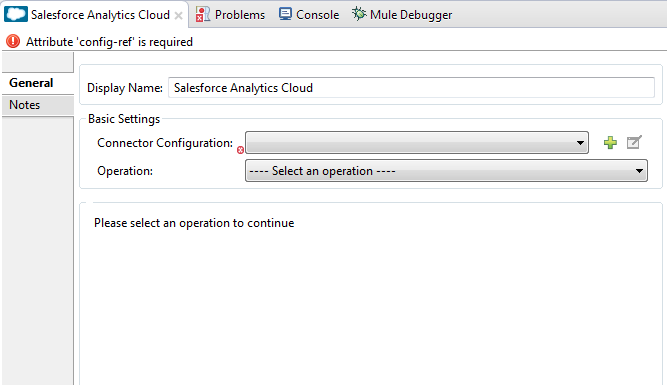Image resolution: width=667 pixels, height=385 pixels.
Task: Click the Display Name label
Action: coord(125,88)
